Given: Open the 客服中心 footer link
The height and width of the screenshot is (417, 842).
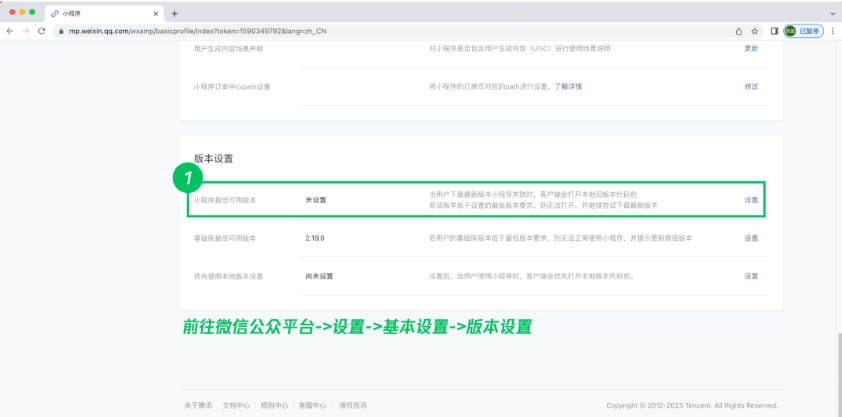Looking at the screenshot, I should click(x=313, y=405).
